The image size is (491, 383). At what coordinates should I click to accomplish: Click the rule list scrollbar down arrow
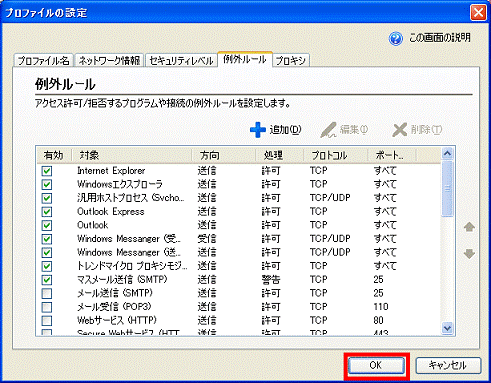(x=447, y=328)
